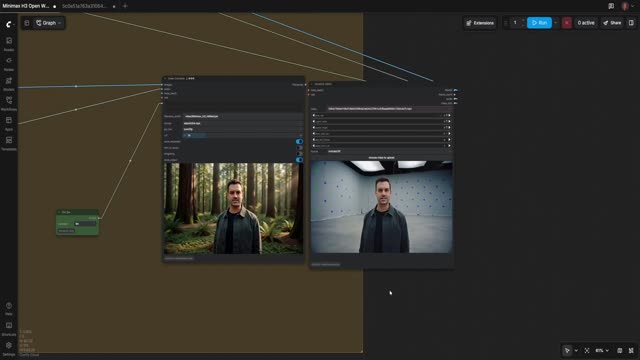Open the zoom percentage dropdown

pyautogui.click(x=602, y=351)
